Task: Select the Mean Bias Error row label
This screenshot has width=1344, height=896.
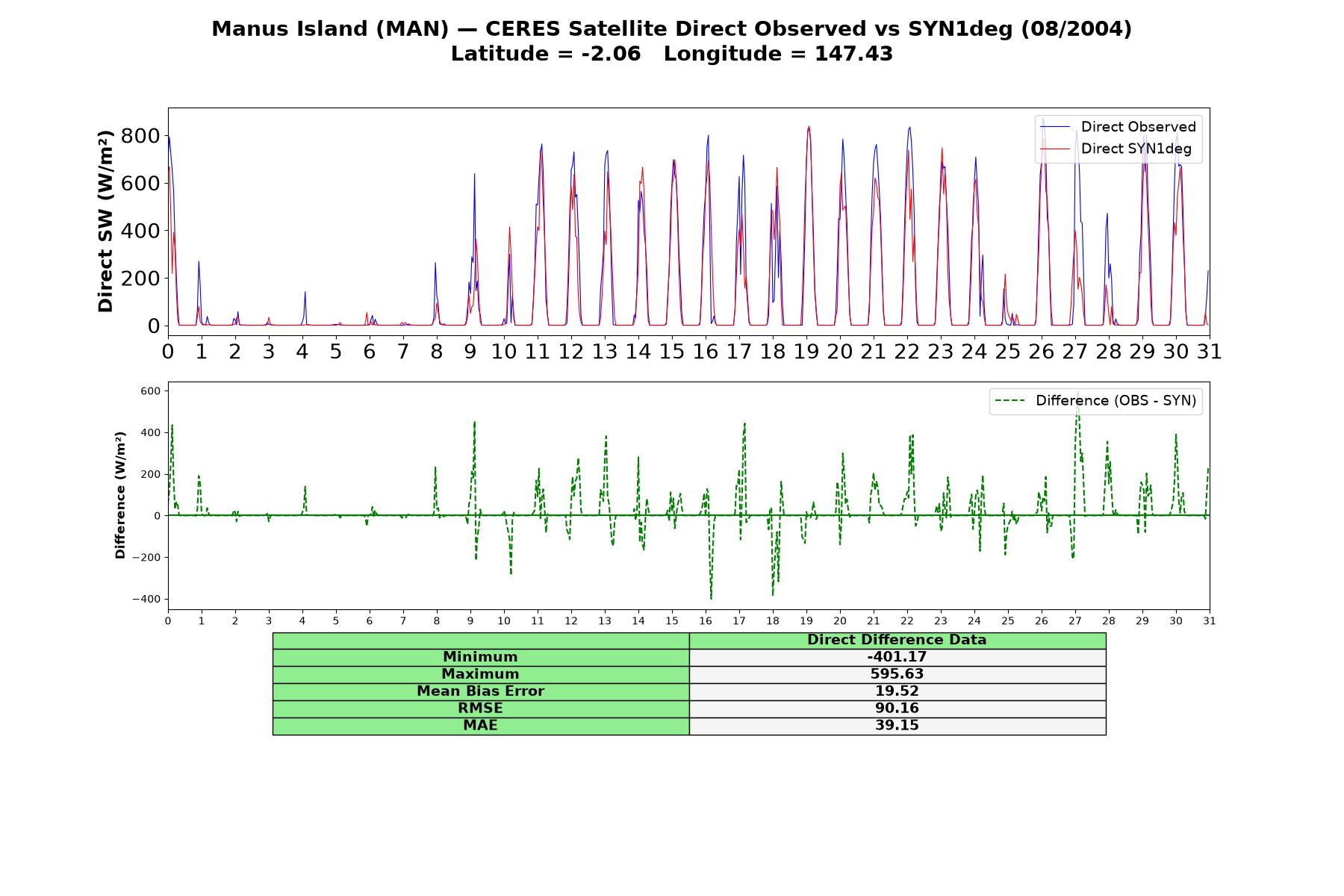Action: pyautogui.click(x=481, y=691)
